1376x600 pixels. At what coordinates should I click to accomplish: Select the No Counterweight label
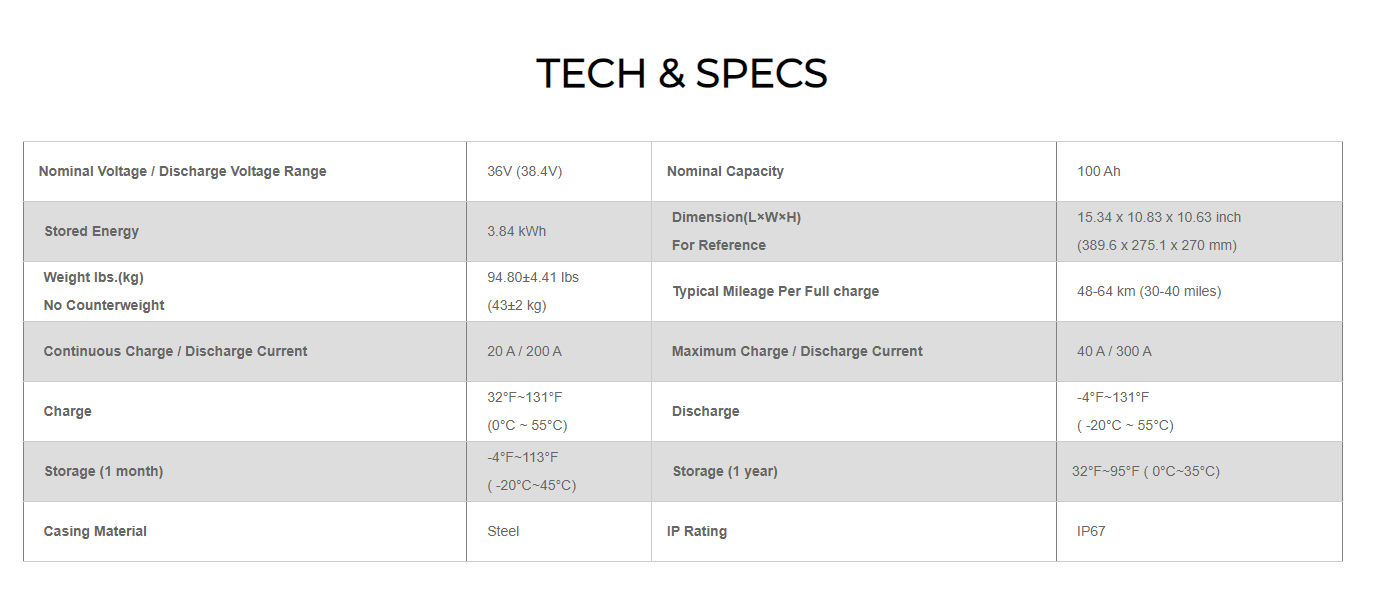coord(104,305)
